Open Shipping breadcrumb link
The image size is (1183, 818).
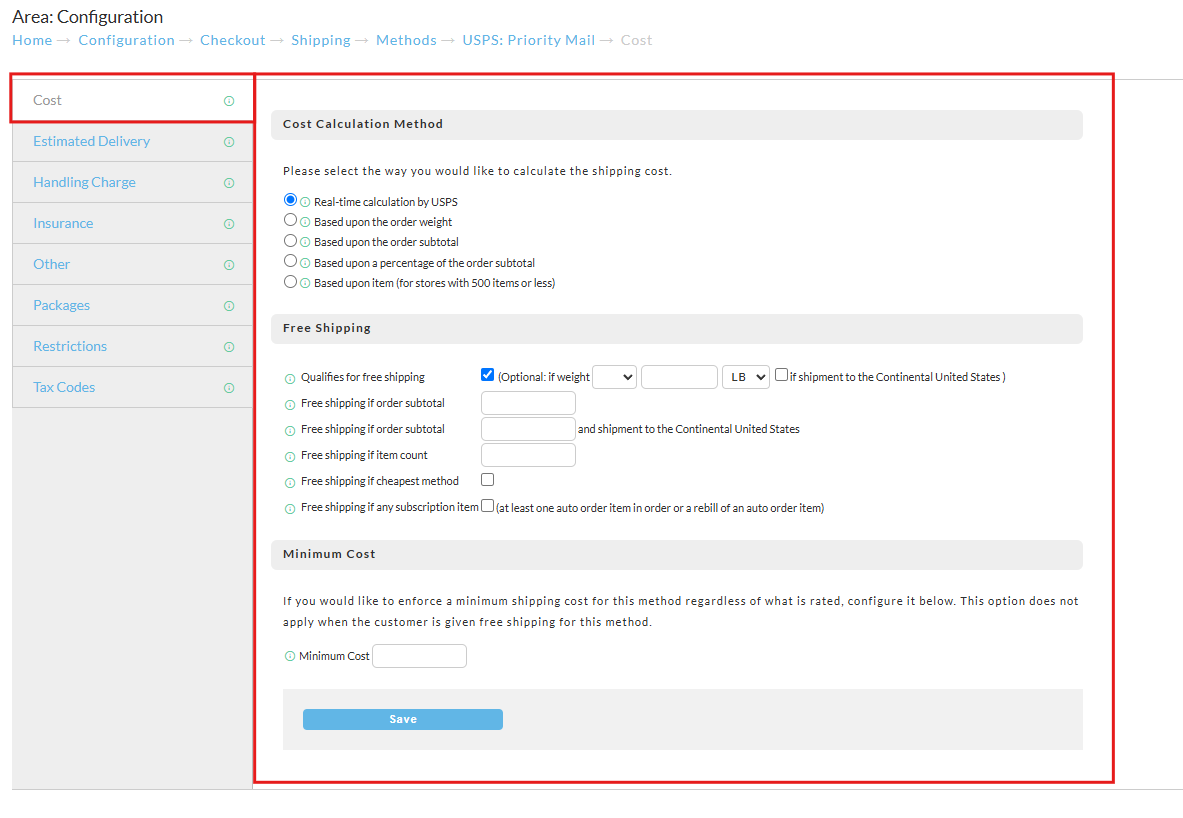click(x=321, y=40)
